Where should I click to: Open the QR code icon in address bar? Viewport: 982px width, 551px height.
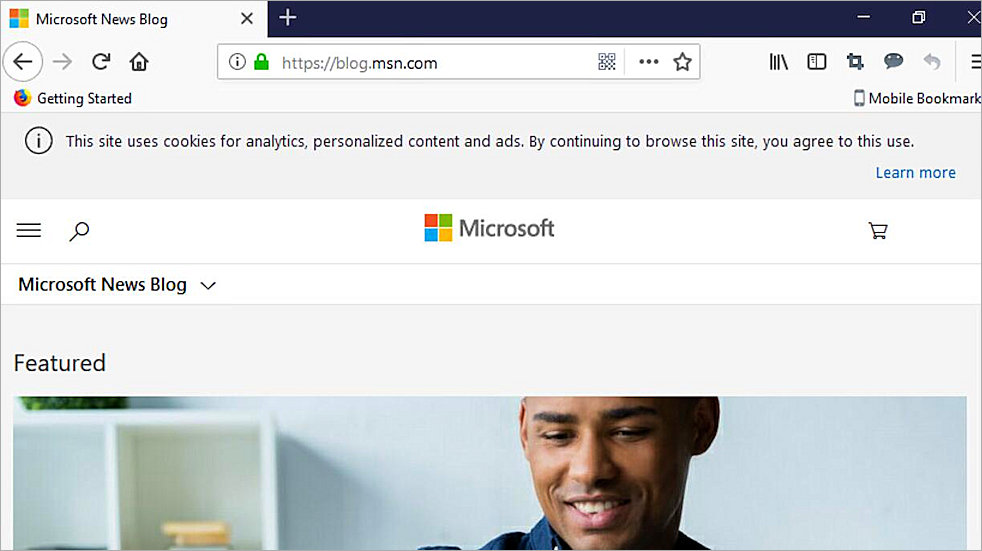coord(607,62)
